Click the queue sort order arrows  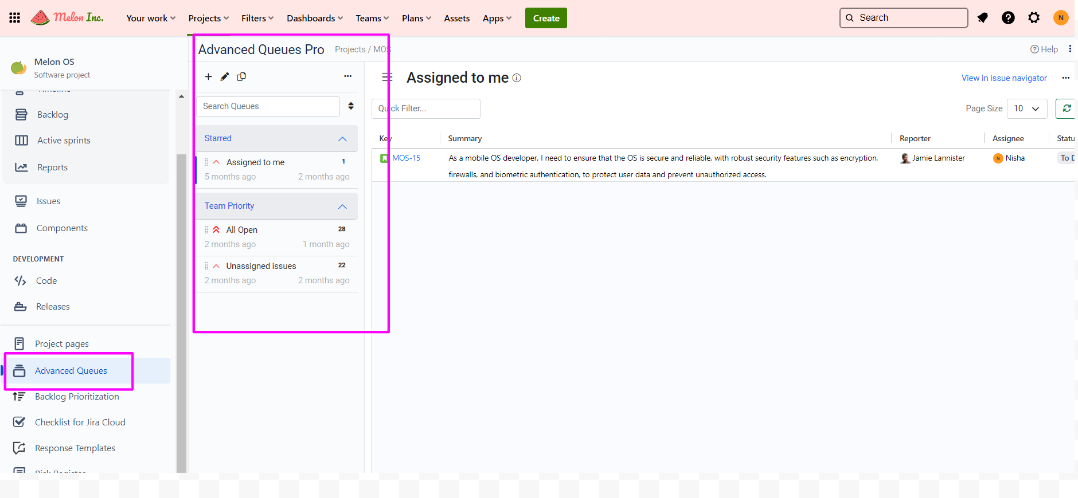coord(351,106)
